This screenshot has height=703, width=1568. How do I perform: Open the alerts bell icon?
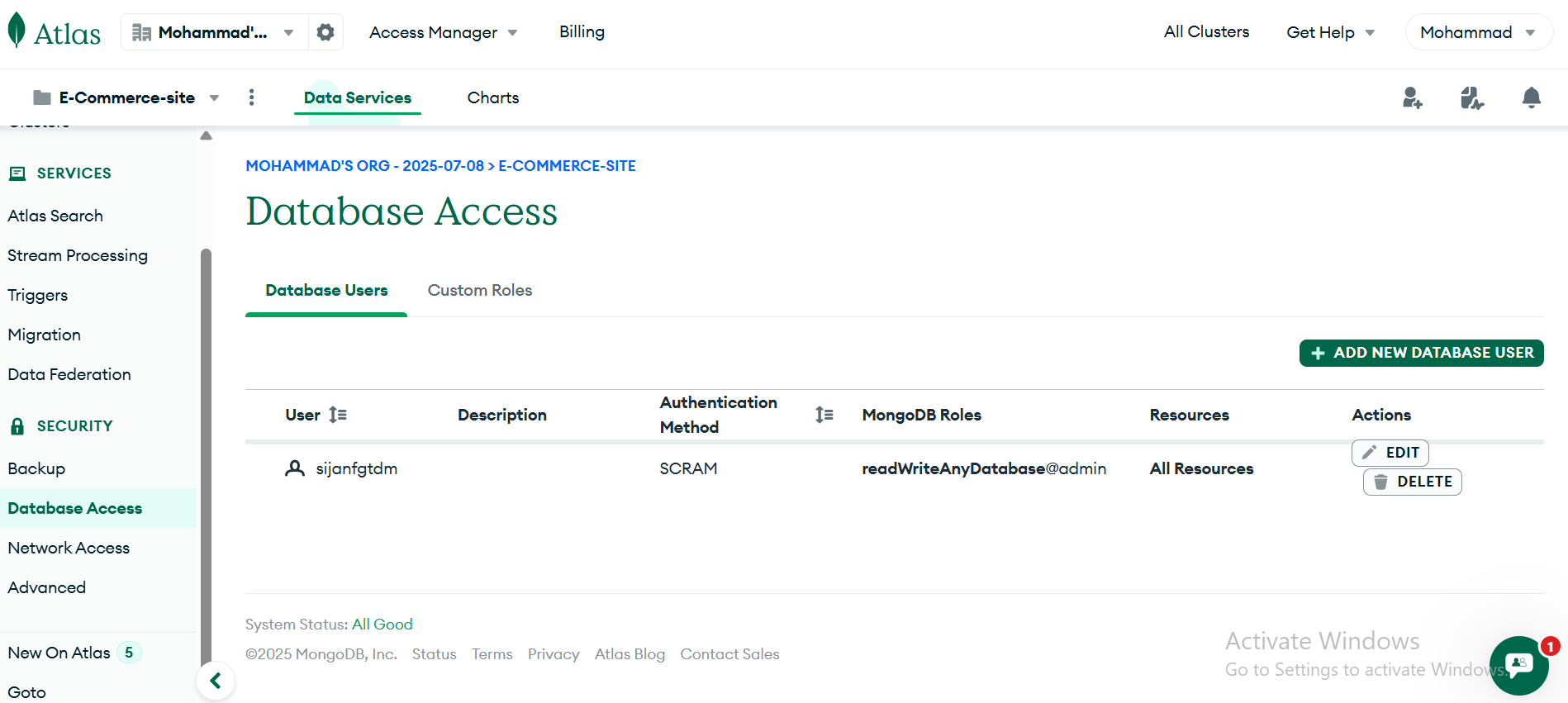[x=1531, y=98]
